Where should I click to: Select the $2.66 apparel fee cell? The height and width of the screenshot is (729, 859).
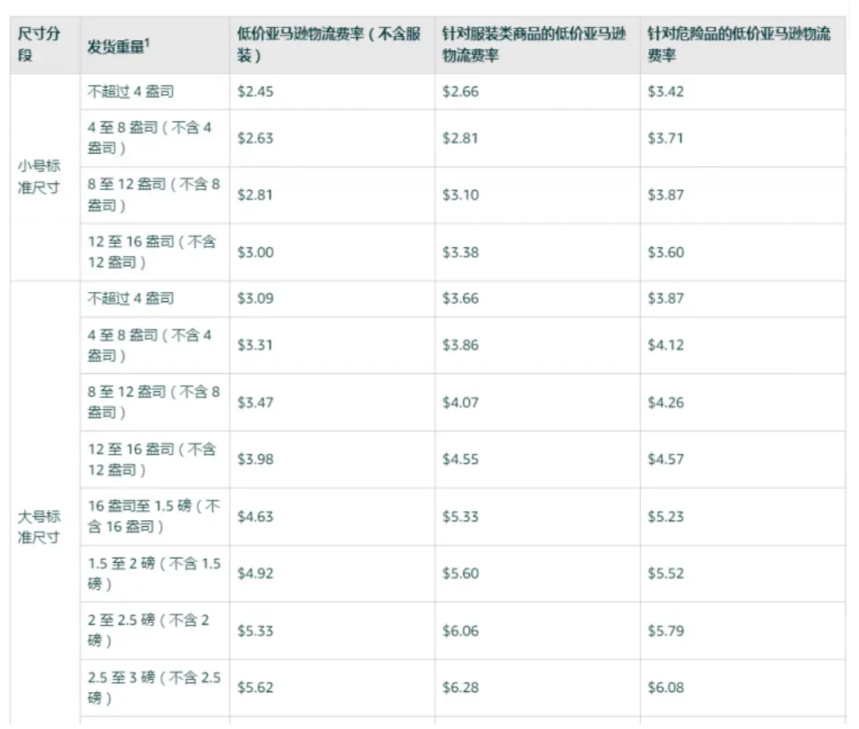(460, 90)
